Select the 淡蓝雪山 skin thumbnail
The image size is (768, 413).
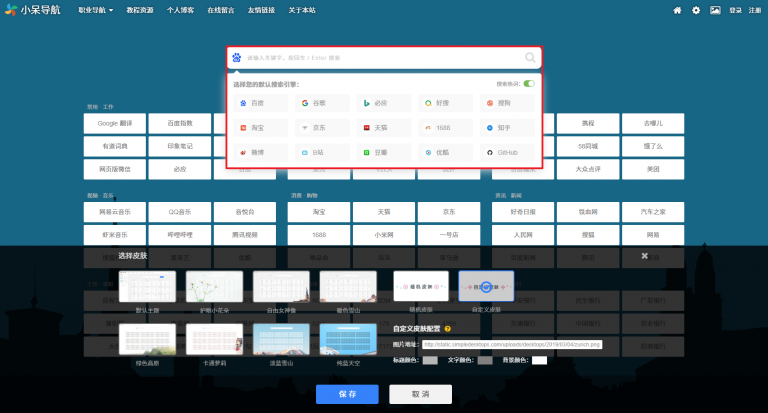coord(281,339)
